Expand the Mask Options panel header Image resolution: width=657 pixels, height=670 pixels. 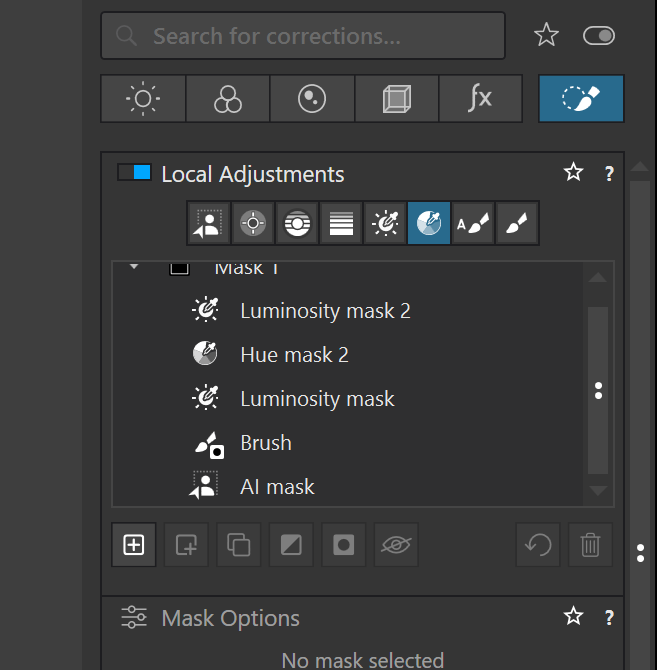coord(230,618)
